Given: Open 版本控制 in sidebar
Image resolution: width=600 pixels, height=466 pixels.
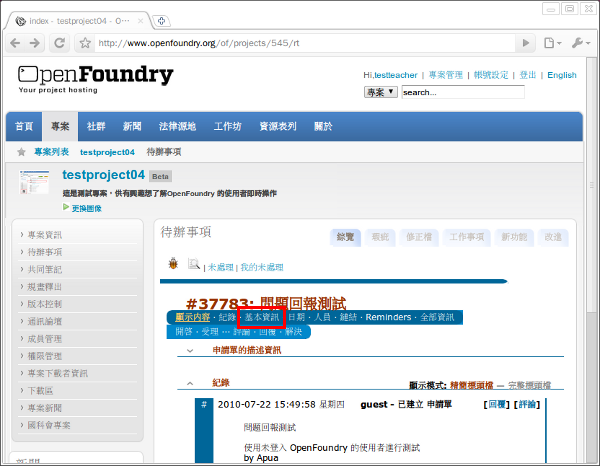Looking at the screenshot, I should point(45,304).
